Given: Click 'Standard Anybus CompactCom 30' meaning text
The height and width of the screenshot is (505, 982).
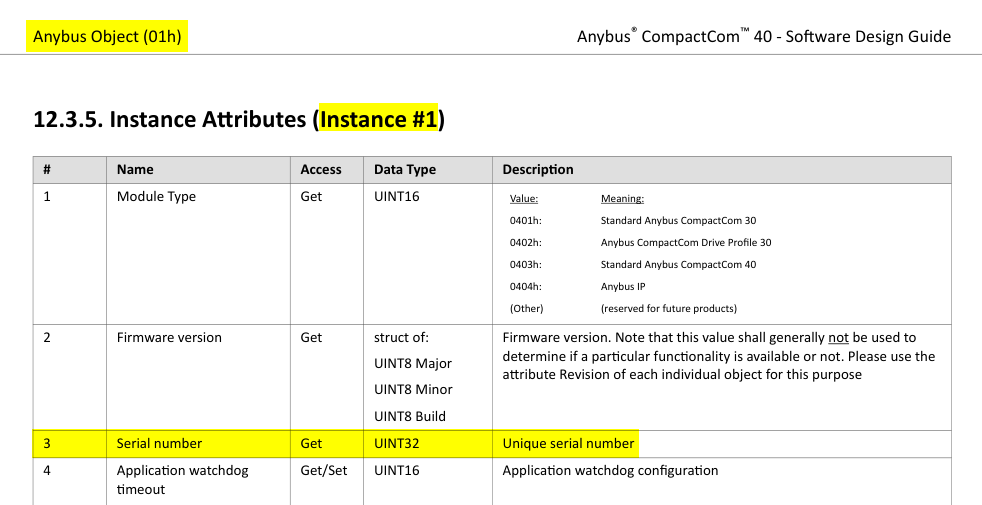Looking at the screenshot, I should tap(678, 221).
